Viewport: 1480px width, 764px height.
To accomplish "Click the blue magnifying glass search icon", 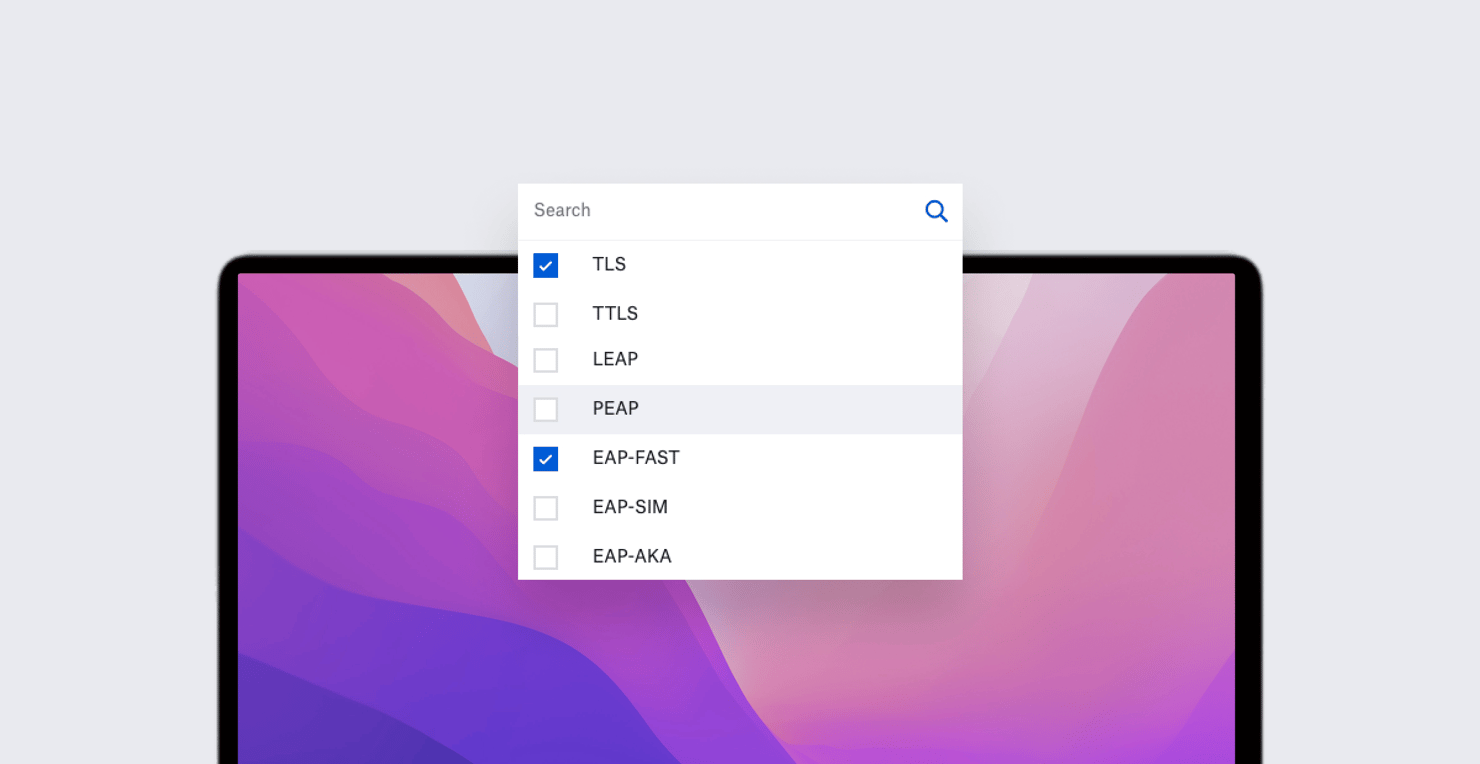I will [x=936, y=211].
